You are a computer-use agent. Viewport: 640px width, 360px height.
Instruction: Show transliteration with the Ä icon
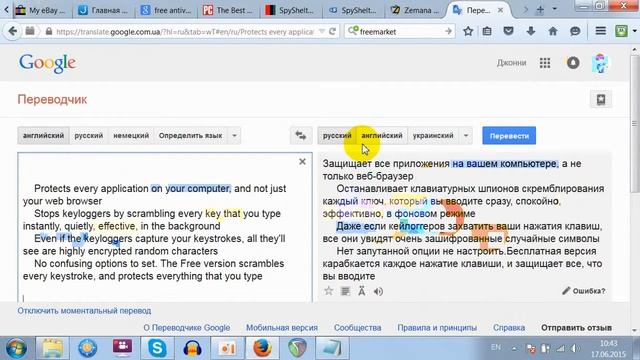(362, 291)
